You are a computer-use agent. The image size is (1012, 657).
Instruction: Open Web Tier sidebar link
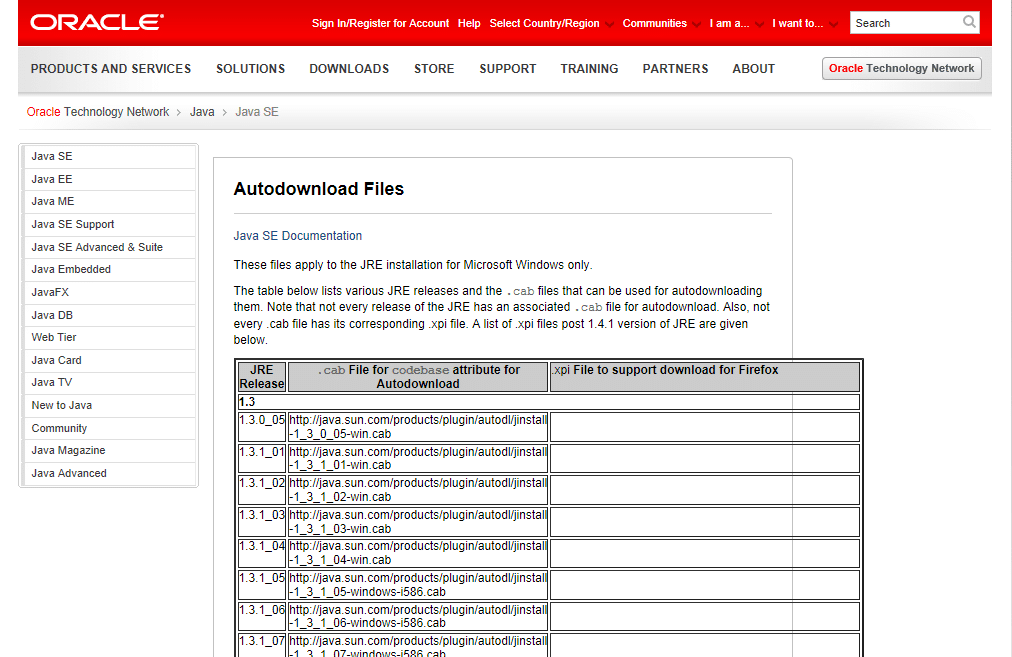click(x=109, y=337)
